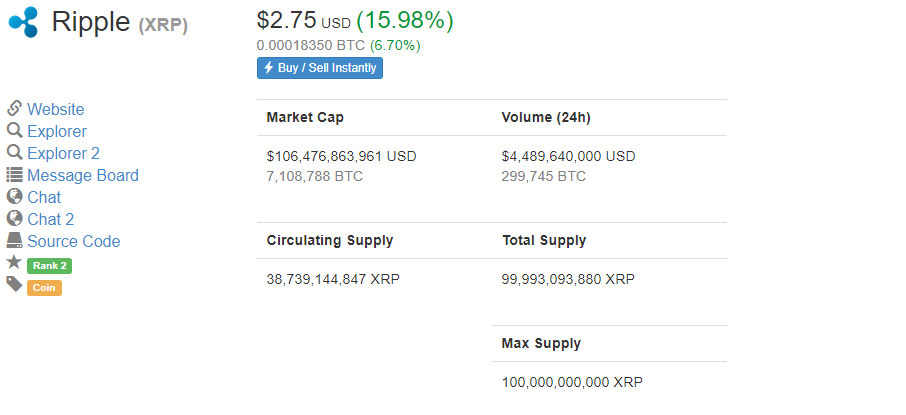
Task: Open the Website link
Action: pyautogui.click(x=55, y=109)
